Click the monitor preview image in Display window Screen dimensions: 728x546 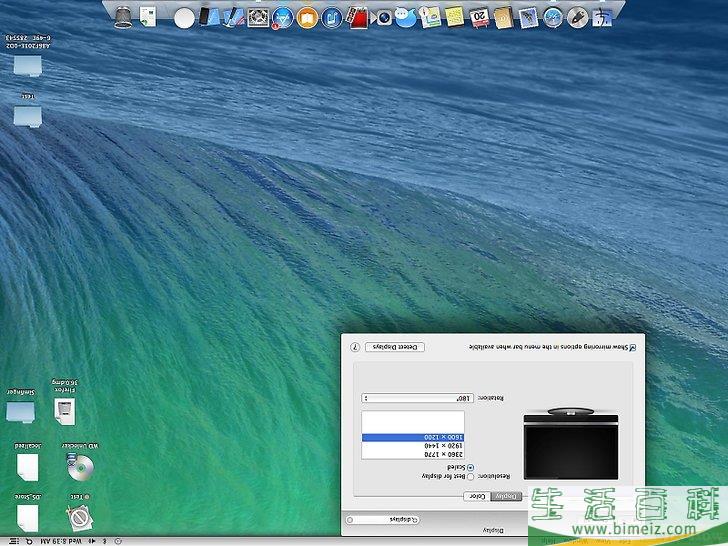tap(571, 443)
